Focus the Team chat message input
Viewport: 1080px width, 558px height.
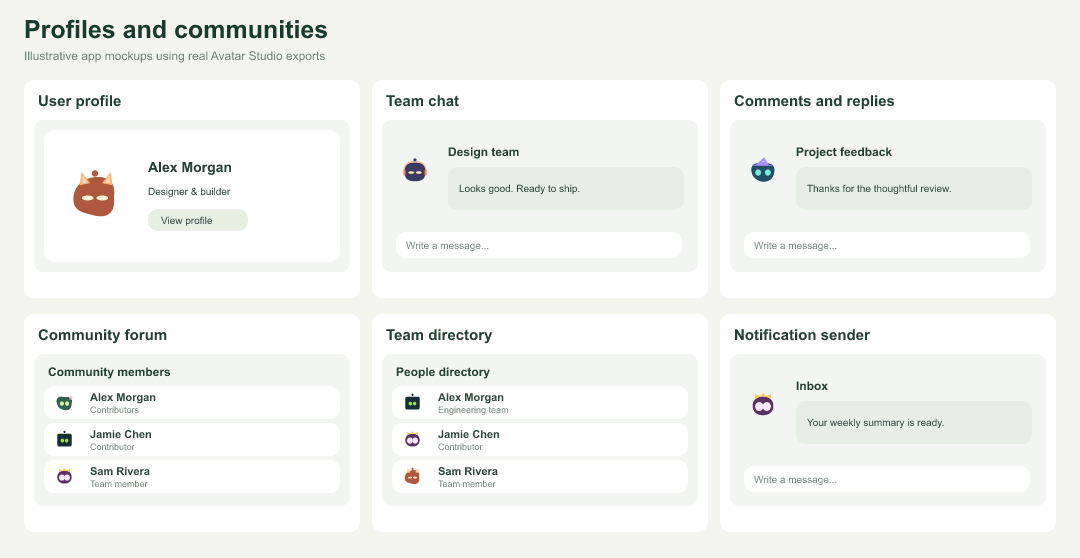[539, 245]
